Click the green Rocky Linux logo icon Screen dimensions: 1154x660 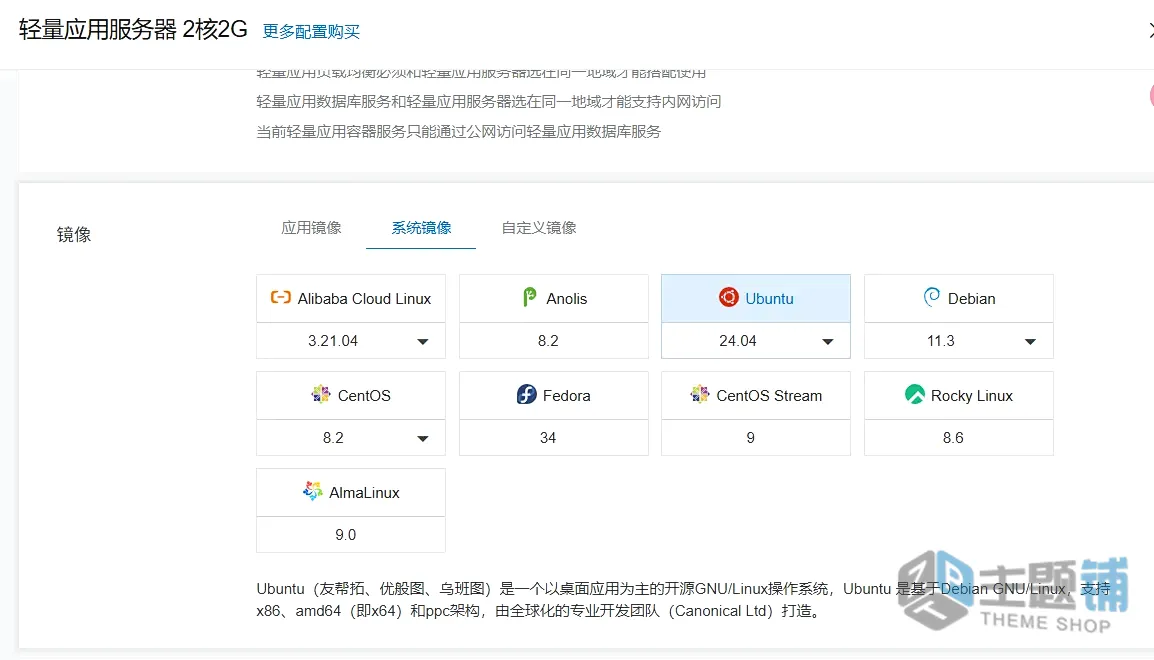tap(914, 394)
